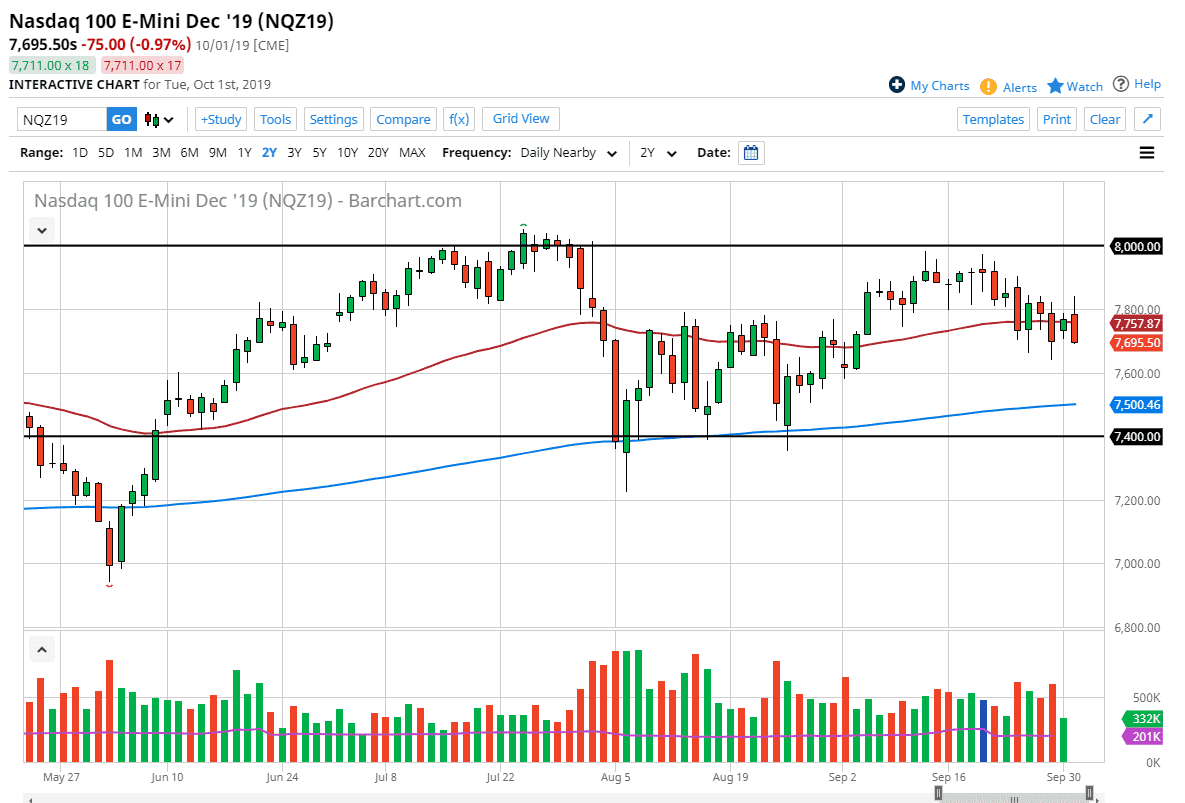This screenshot has height=803, width=1185.
Task: Collapse the volume panel chevron
Action: point(42,649)
